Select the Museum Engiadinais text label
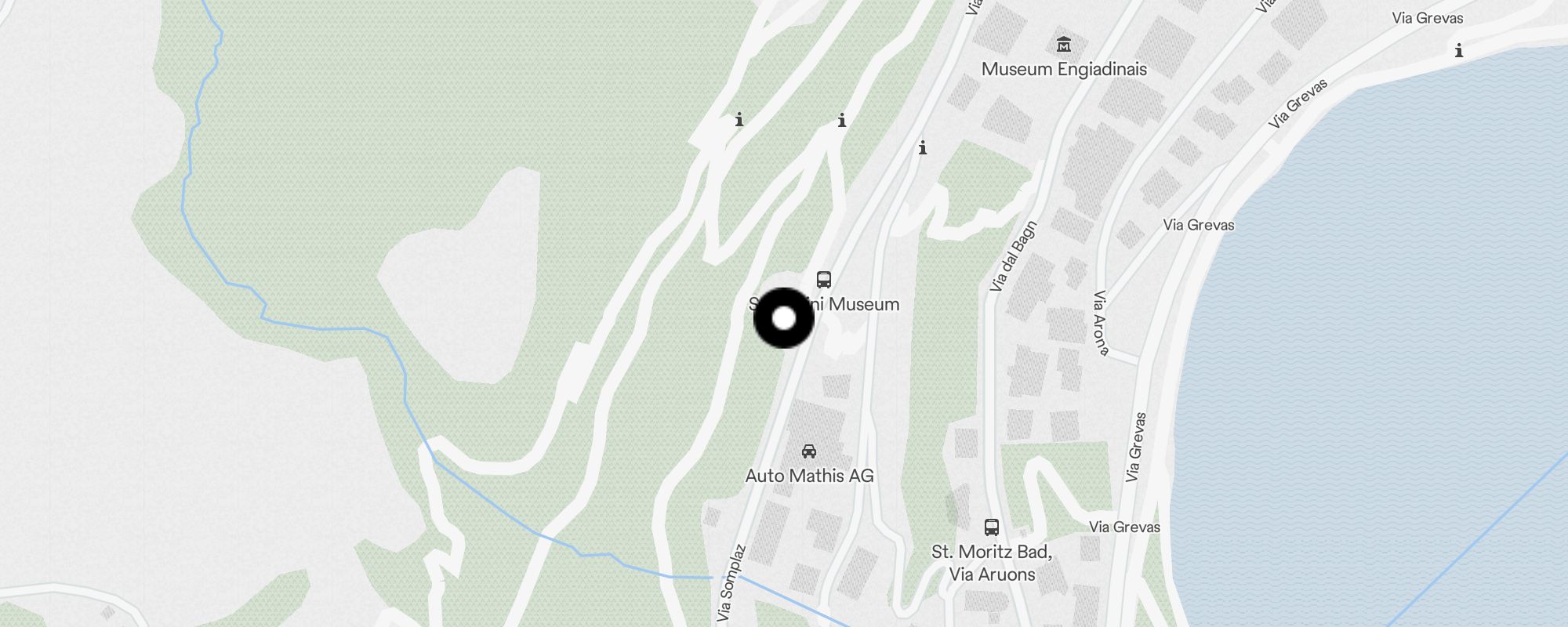 click(1064, 69)
